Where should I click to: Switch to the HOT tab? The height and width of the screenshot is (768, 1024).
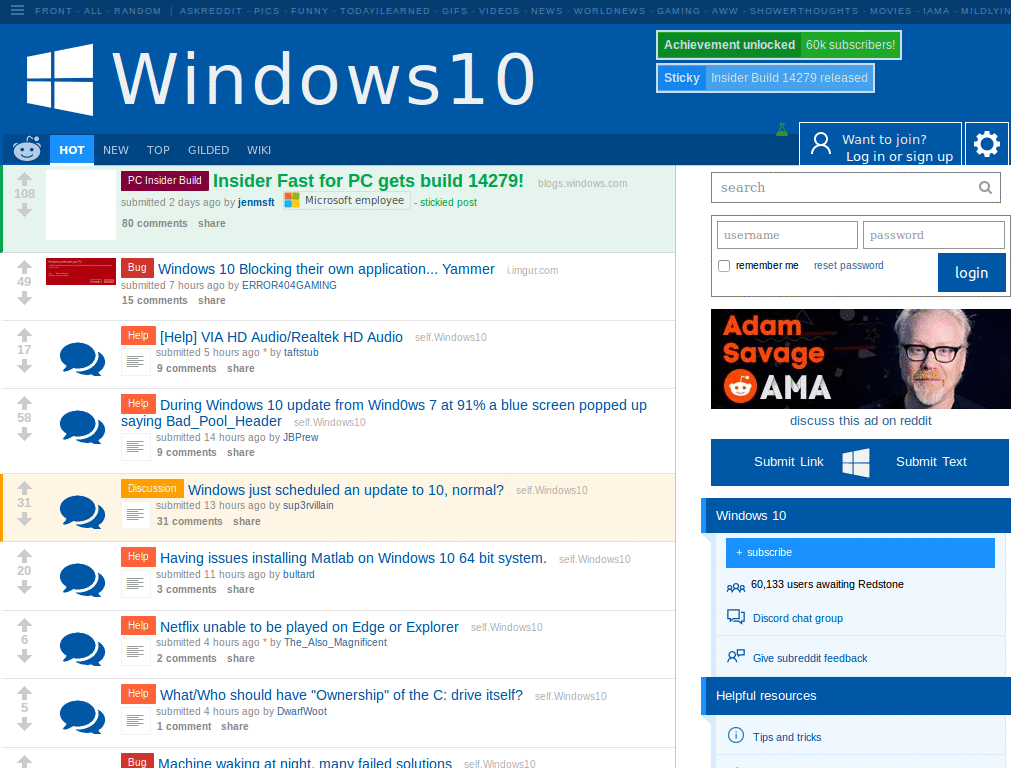[x=72, y=150]
